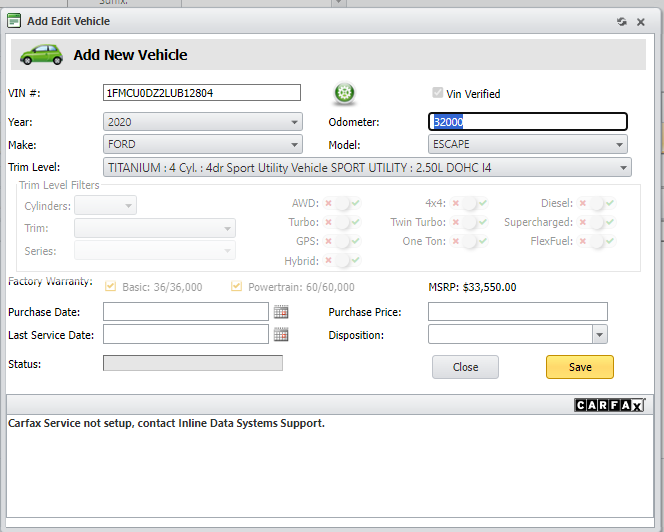
Task: Open the Model dropdown showing ESCAPE
Action: [528, 144]
